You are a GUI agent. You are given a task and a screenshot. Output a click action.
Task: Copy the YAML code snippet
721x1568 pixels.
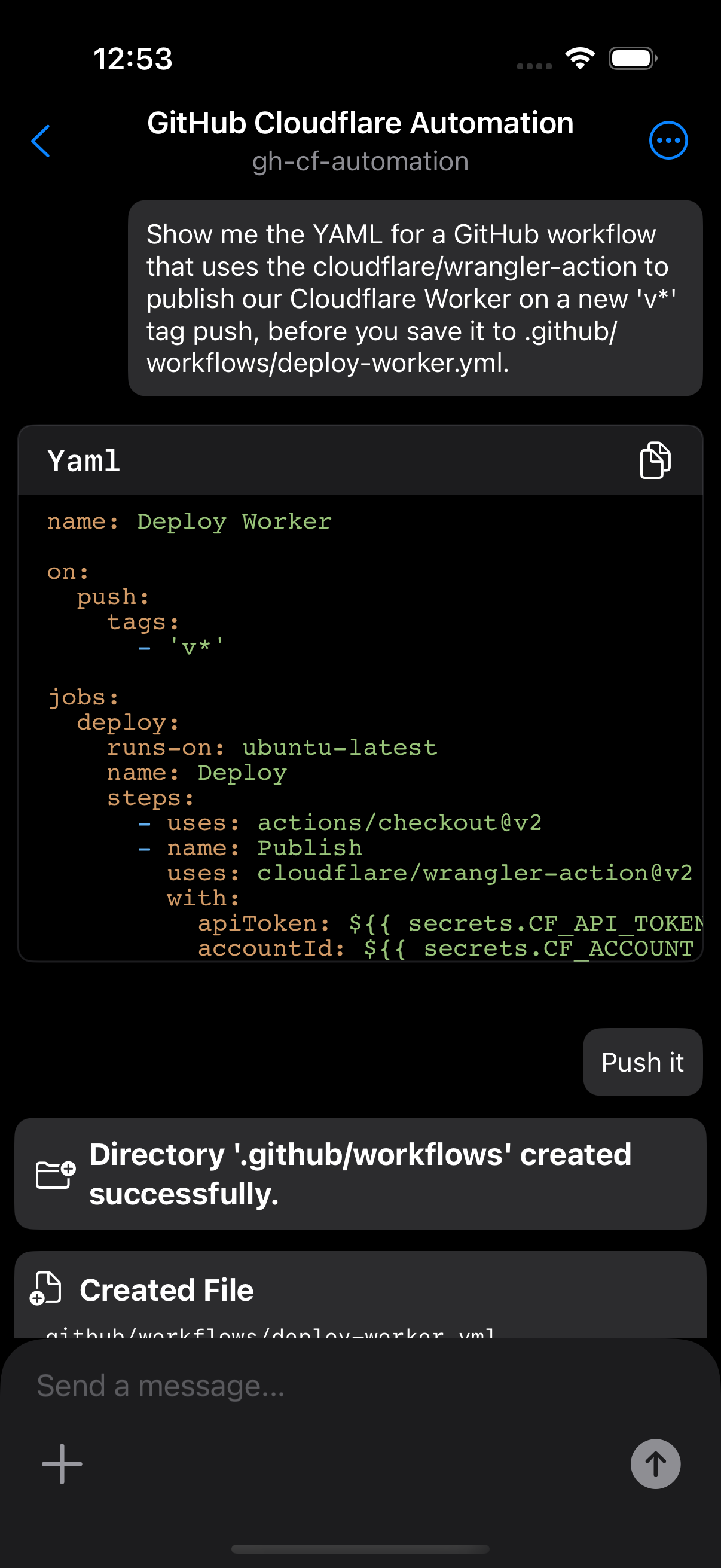click(x=654, y=461)
